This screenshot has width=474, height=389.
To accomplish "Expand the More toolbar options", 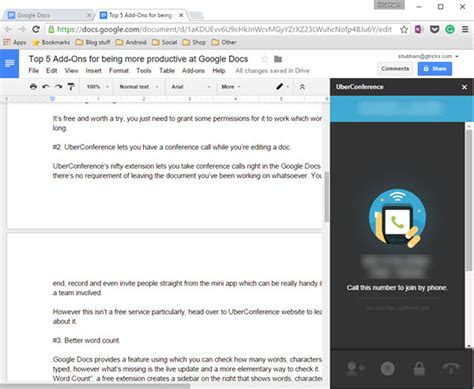I will pos(231,87).
